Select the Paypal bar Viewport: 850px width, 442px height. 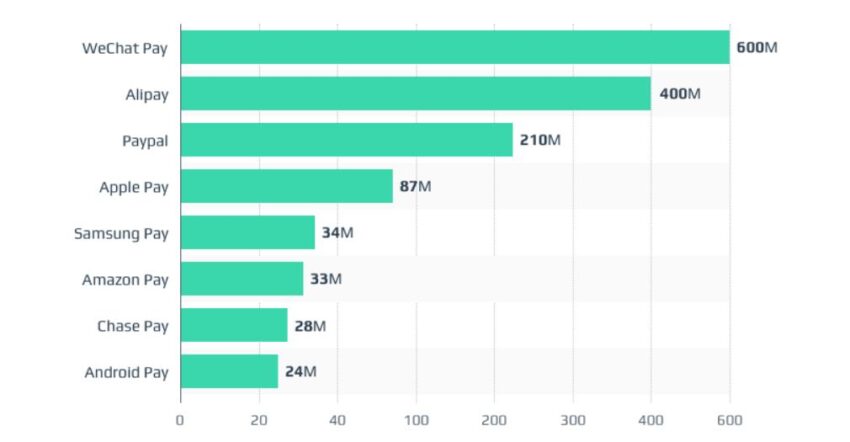tap(347, 140)
